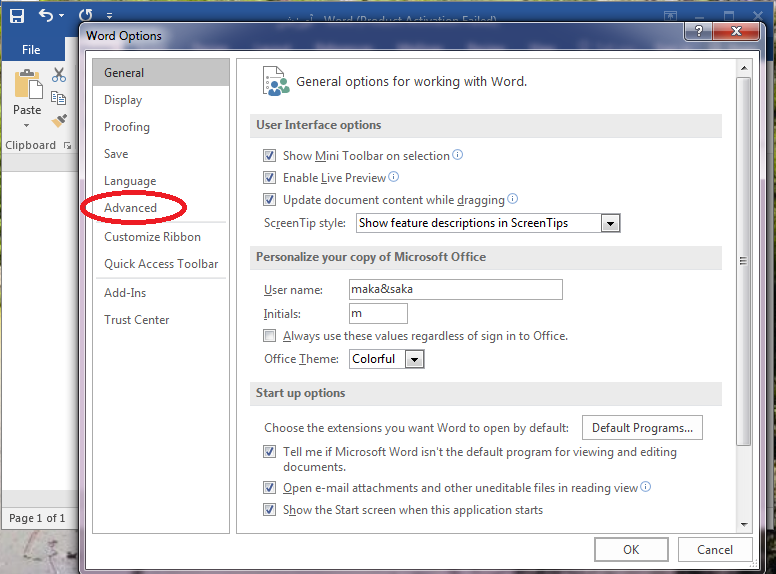Expand the Paste options arrow
Viewport: 776px width, 574px height.
coord(27,126)
